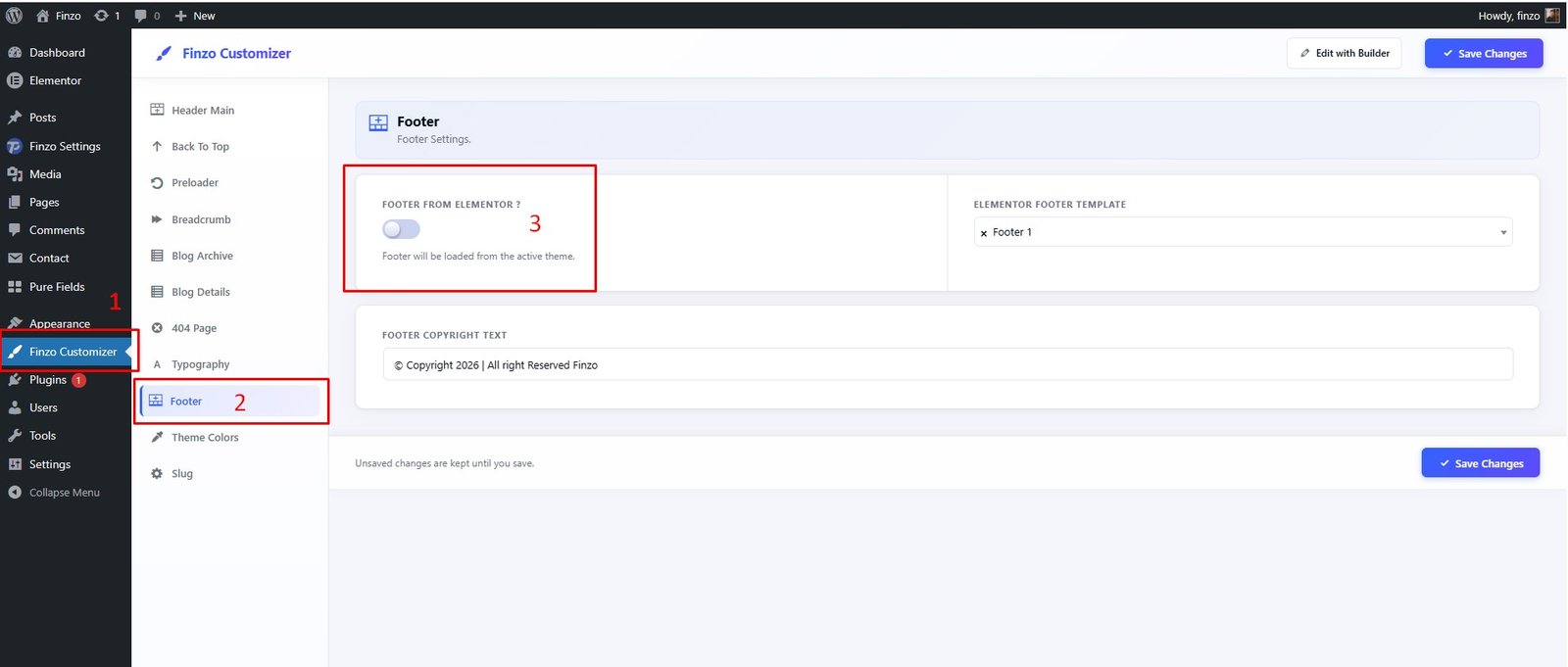Click the Posts pin icon

(x=15, y=118)
